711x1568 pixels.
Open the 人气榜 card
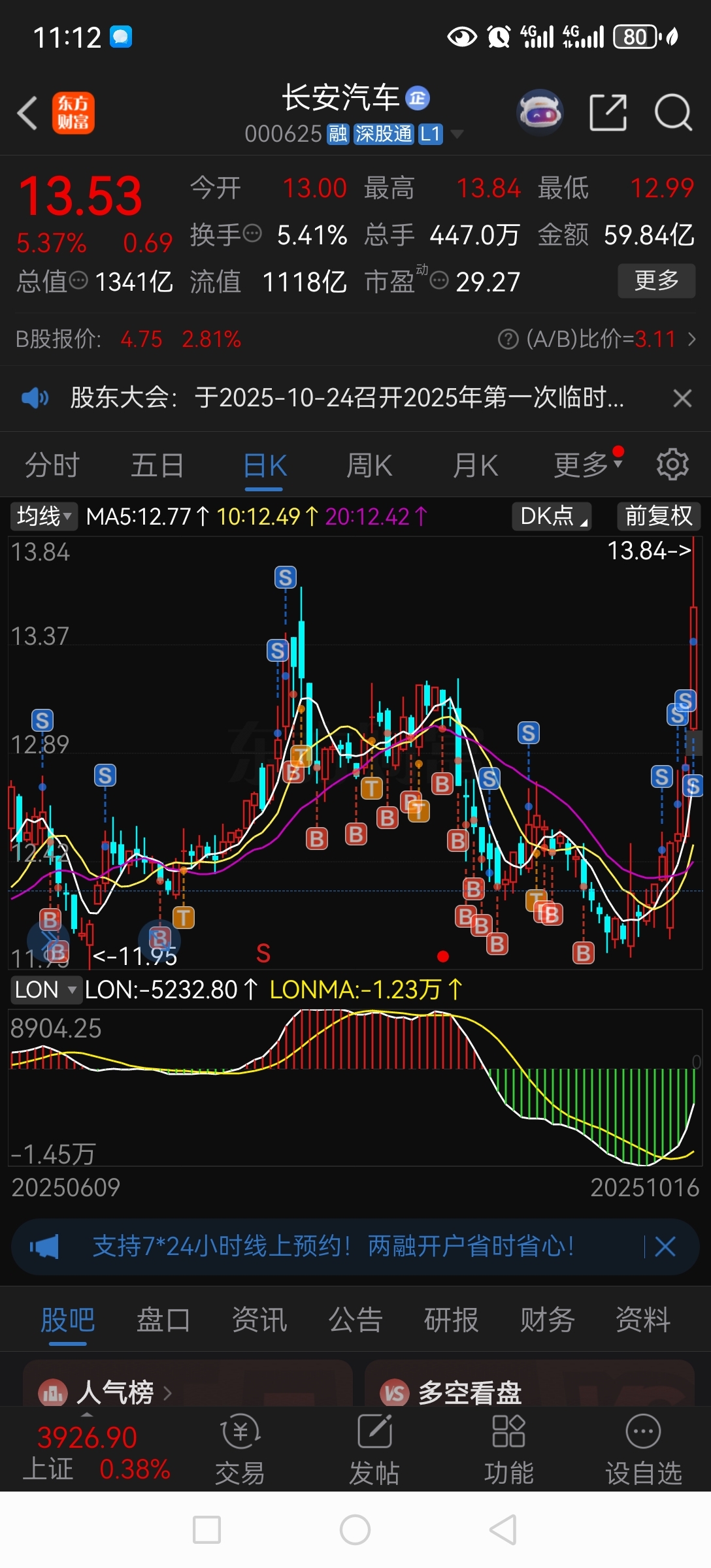pyautogui.click(x=188, y=1384)
